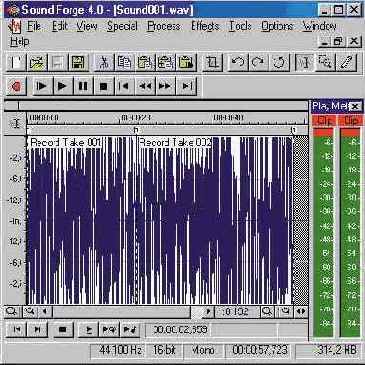Jump to end with the Go to End button
Image resolution: width=365 pixels, height=365 pixels.
click(x=187, y=86)
